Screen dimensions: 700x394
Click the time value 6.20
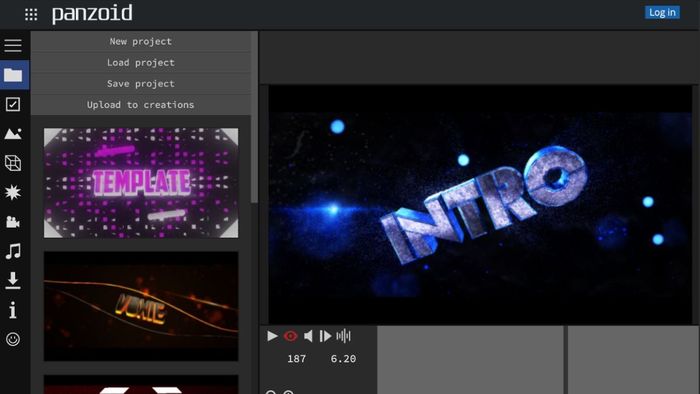click(x=343, y=359)
